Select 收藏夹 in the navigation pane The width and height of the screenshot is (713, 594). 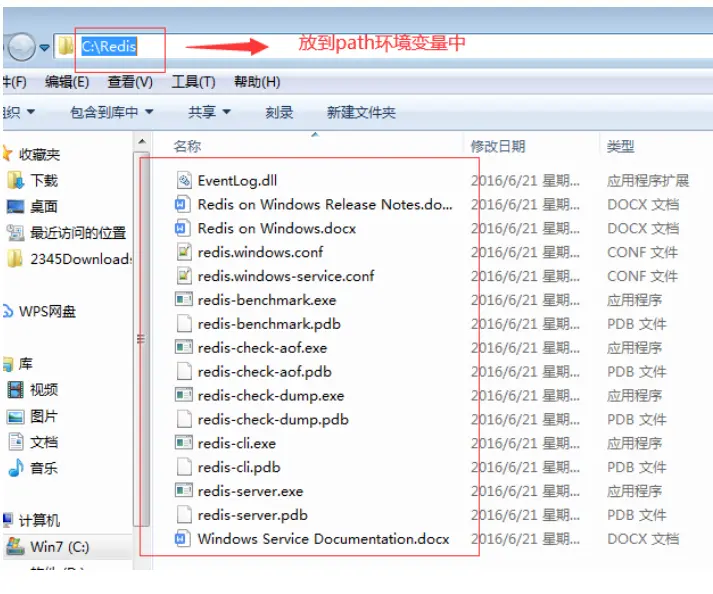click(39, 154)
